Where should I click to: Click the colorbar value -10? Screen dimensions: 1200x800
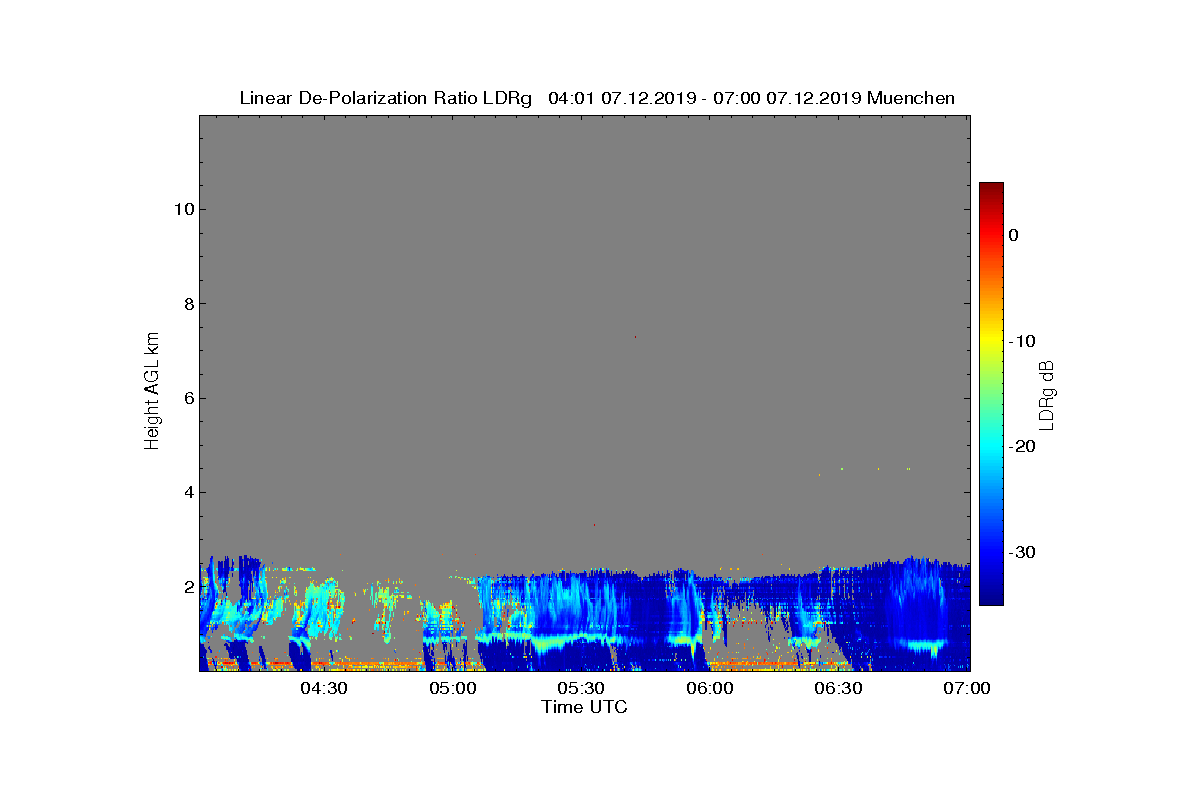coord(1021,341)
